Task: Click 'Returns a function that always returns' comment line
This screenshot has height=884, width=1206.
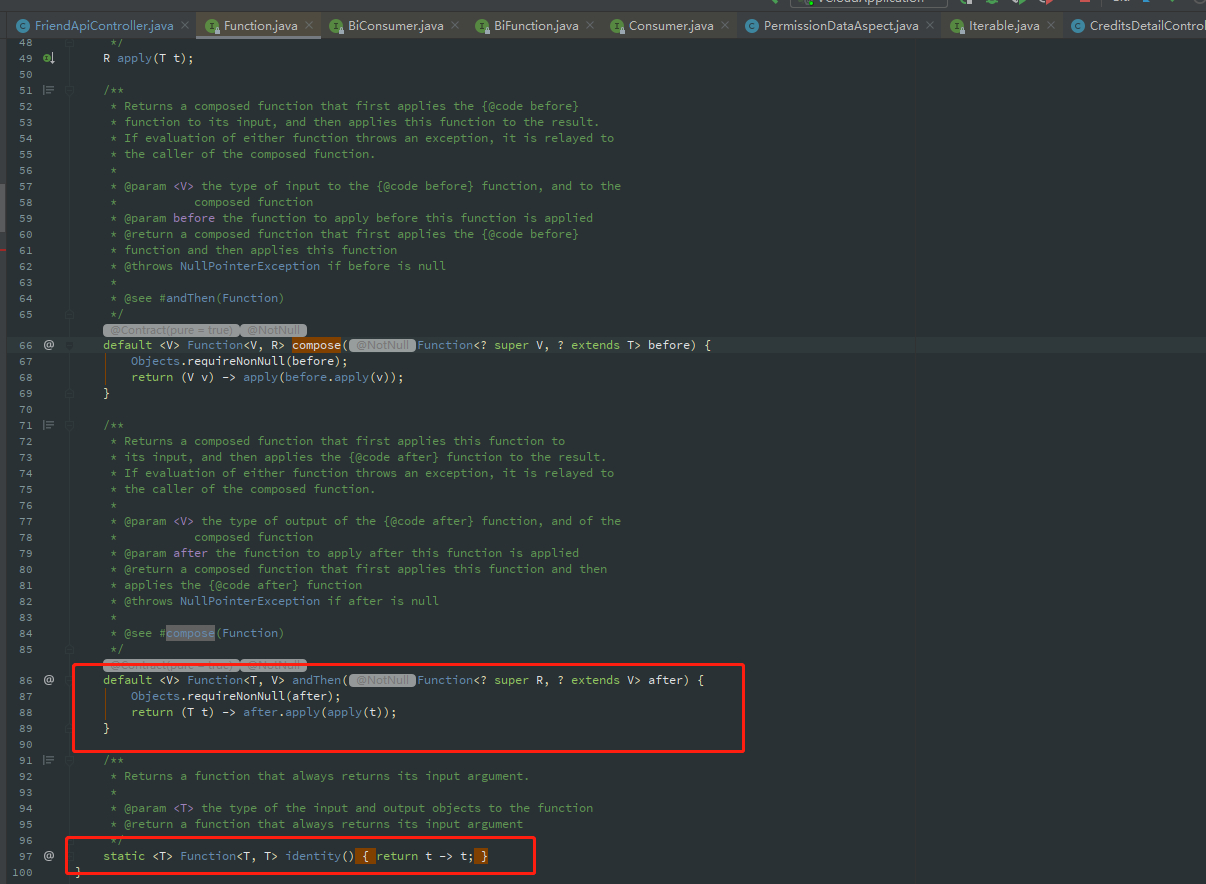Action: click(320, 776)
